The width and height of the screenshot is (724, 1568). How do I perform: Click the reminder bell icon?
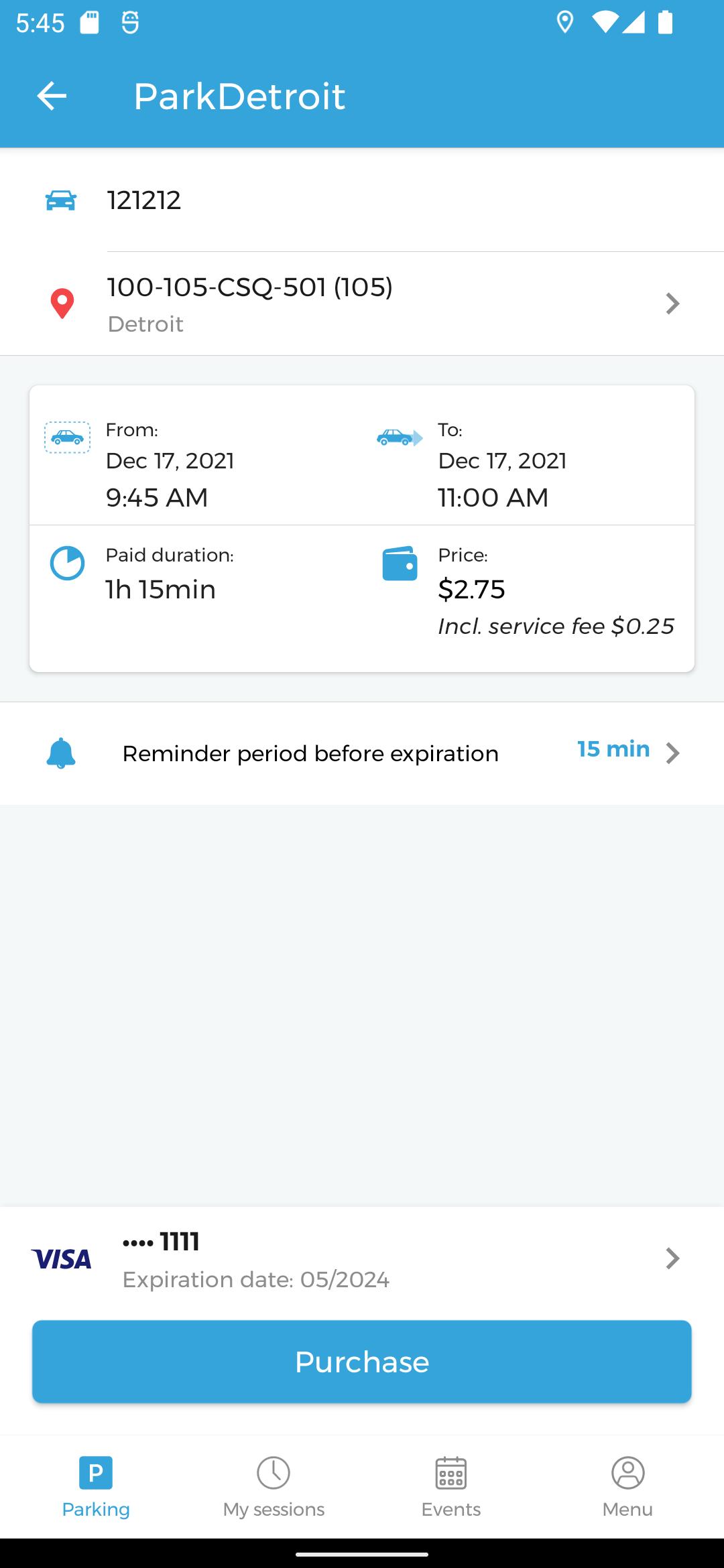point(61,753)
